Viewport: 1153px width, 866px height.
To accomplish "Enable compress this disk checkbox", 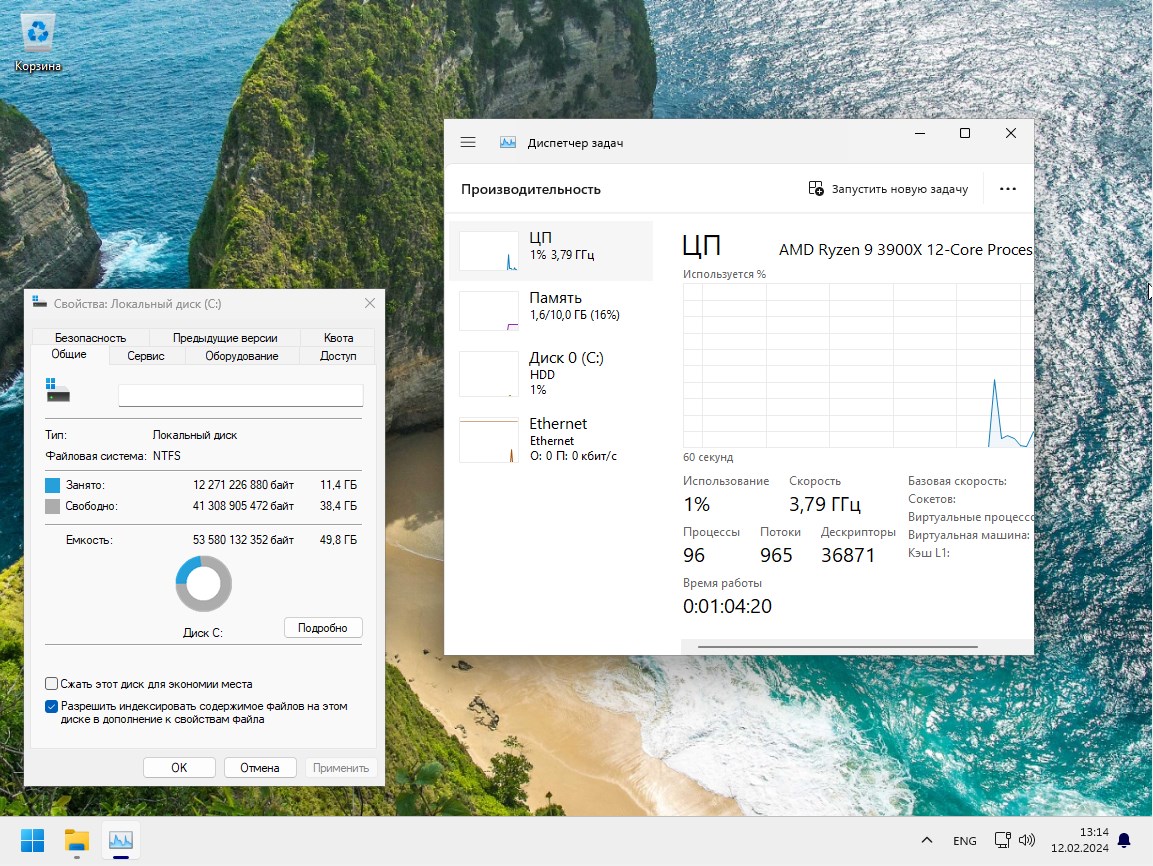I will [51, 684].
